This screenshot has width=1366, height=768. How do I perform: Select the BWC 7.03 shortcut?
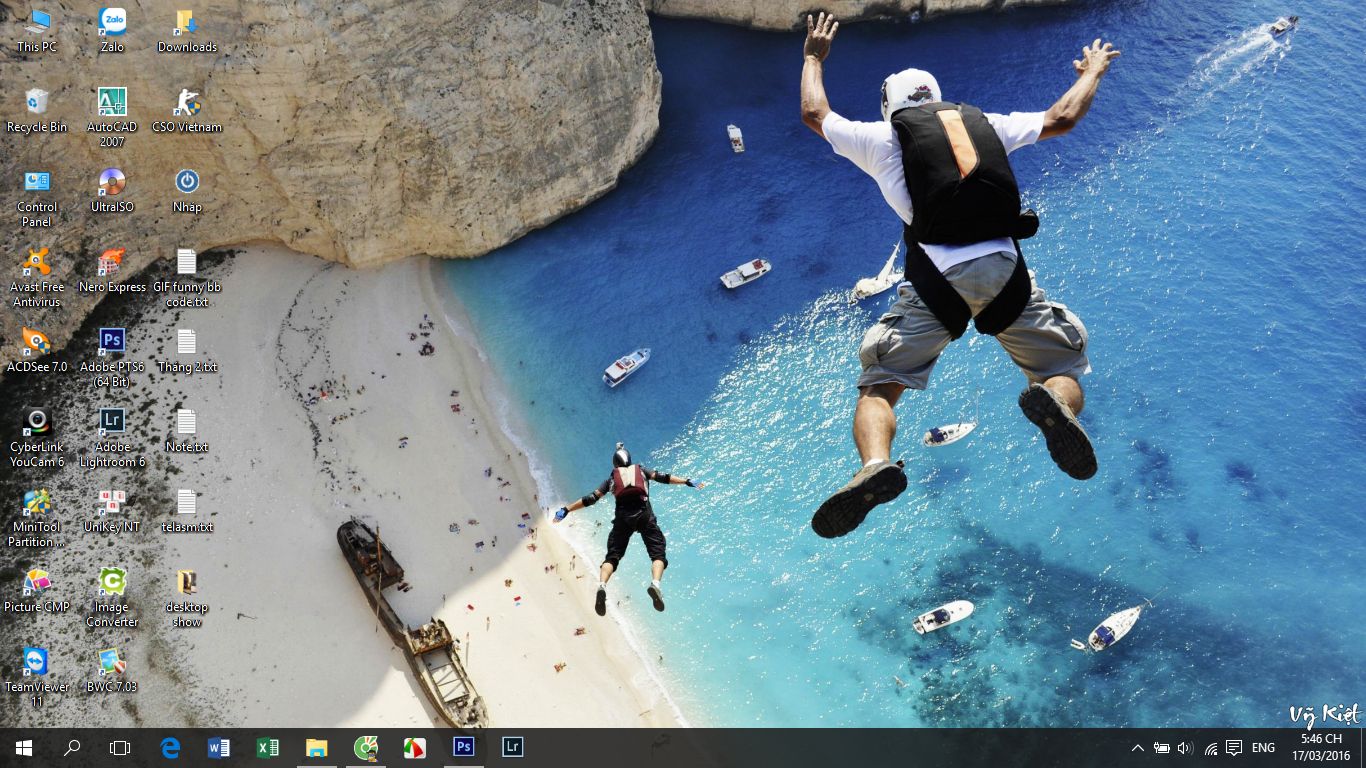click(x=112, y=670)
